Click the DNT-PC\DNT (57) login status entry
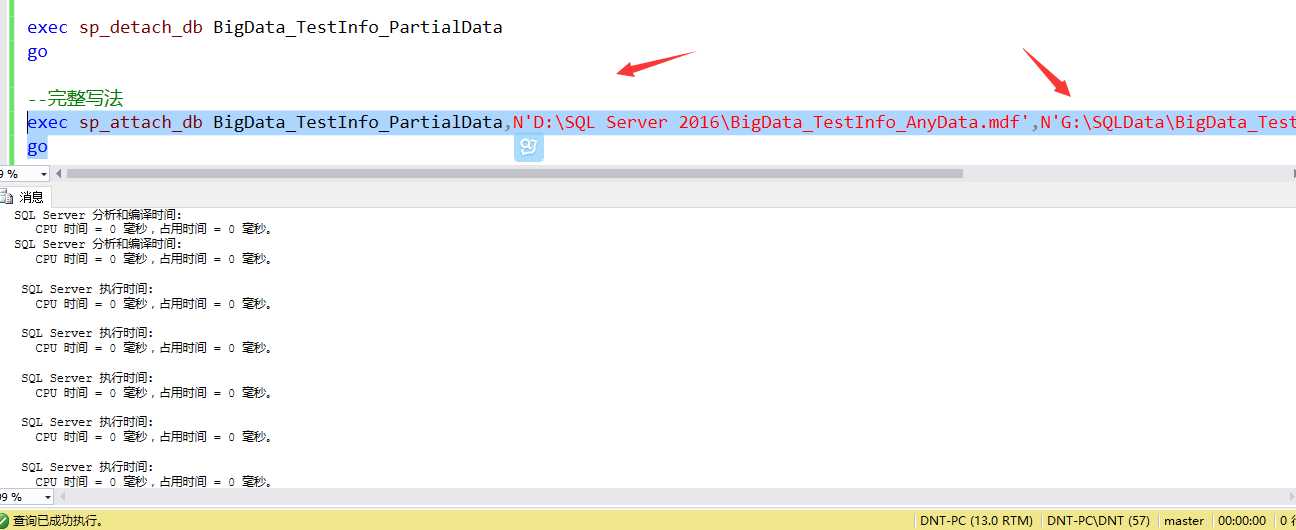1296x530 pixels. click(1098, 521)
